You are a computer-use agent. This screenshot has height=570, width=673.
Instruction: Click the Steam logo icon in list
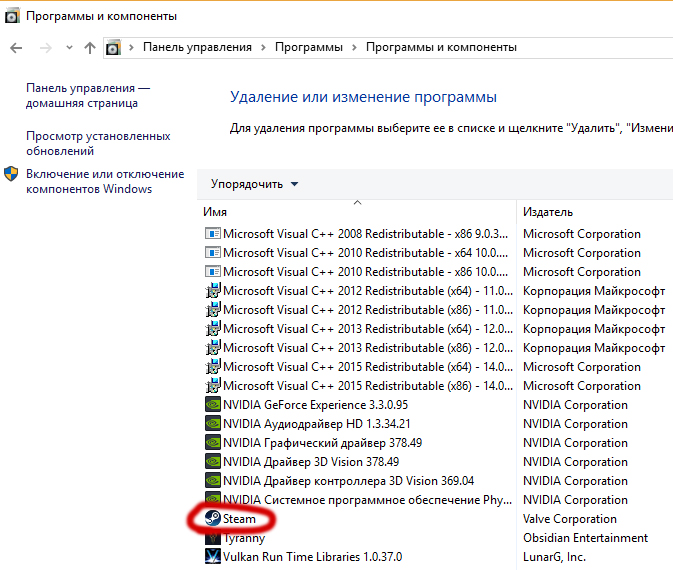tap(213, 518)
